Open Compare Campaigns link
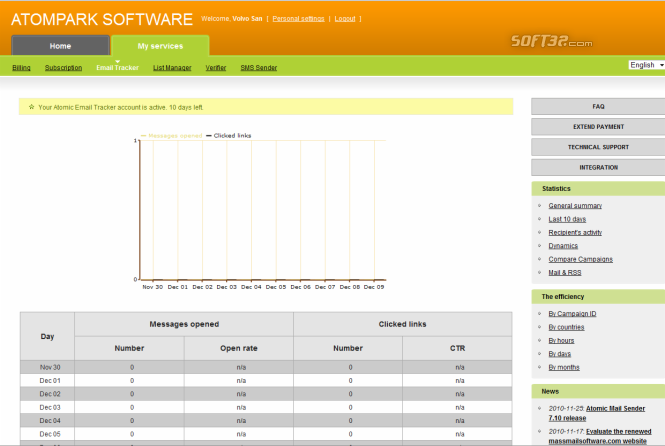 (x=581, y=259)
